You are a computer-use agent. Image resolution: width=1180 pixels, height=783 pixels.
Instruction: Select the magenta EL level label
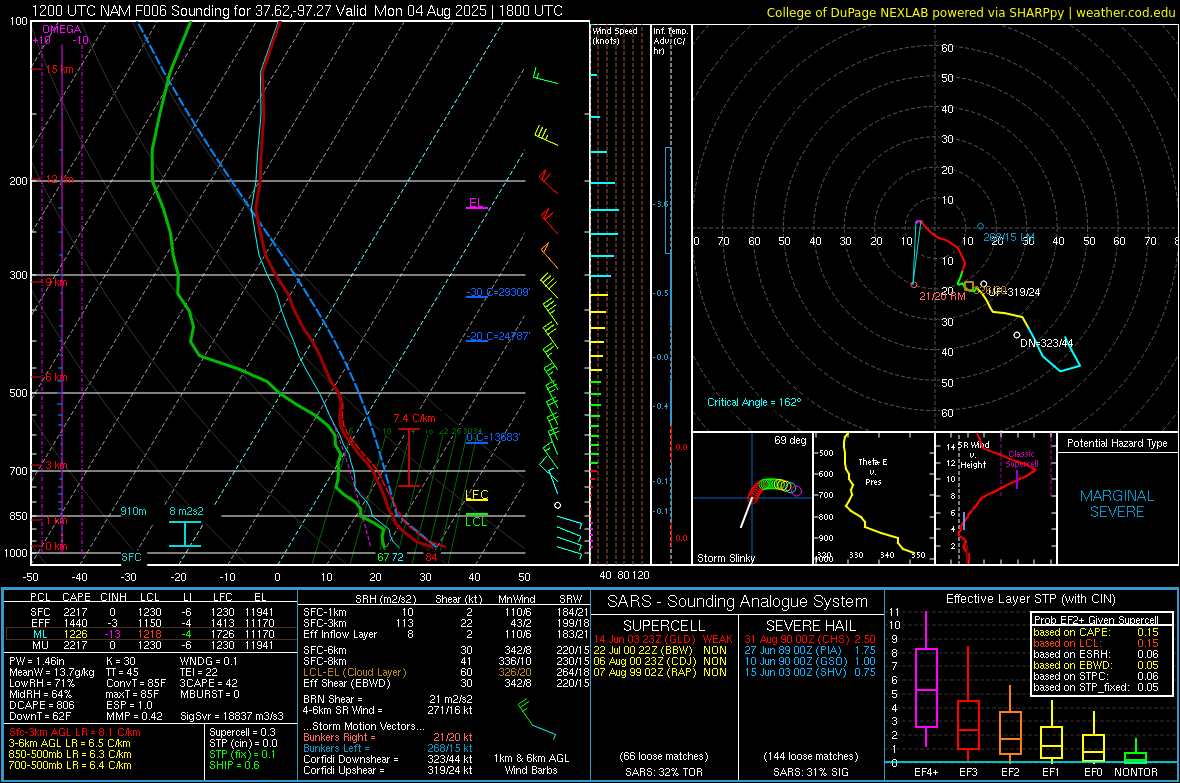(x=476, y=203)
